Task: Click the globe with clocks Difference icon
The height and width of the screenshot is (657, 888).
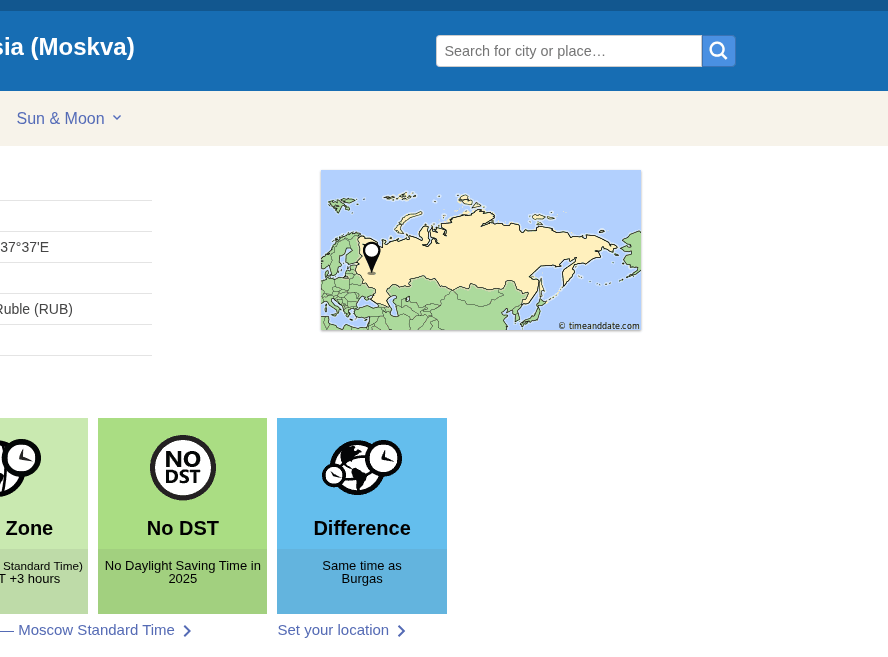Action: point(362,467)
